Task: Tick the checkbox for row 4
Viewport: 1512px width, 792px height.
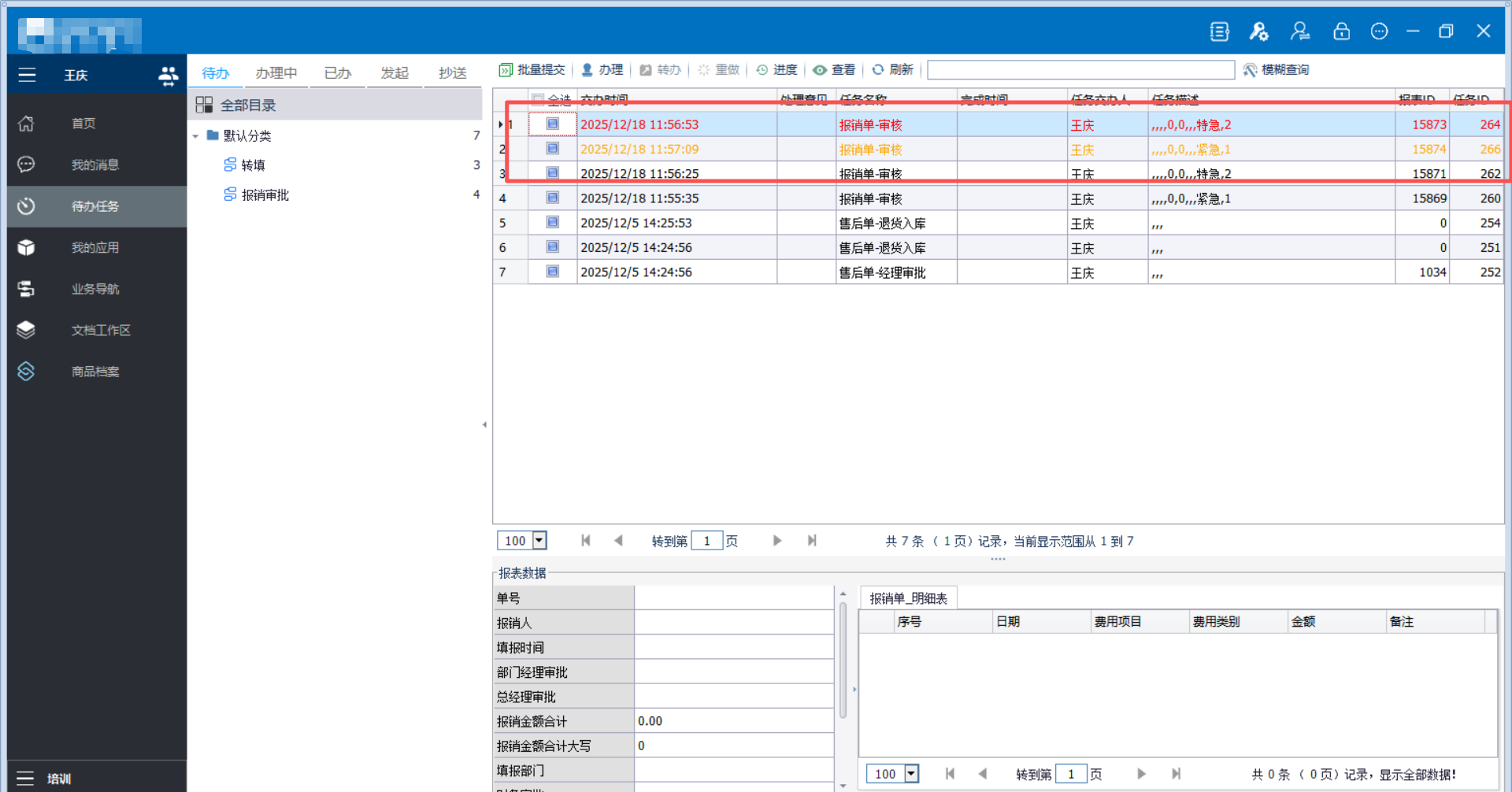Action: (553, 198)
